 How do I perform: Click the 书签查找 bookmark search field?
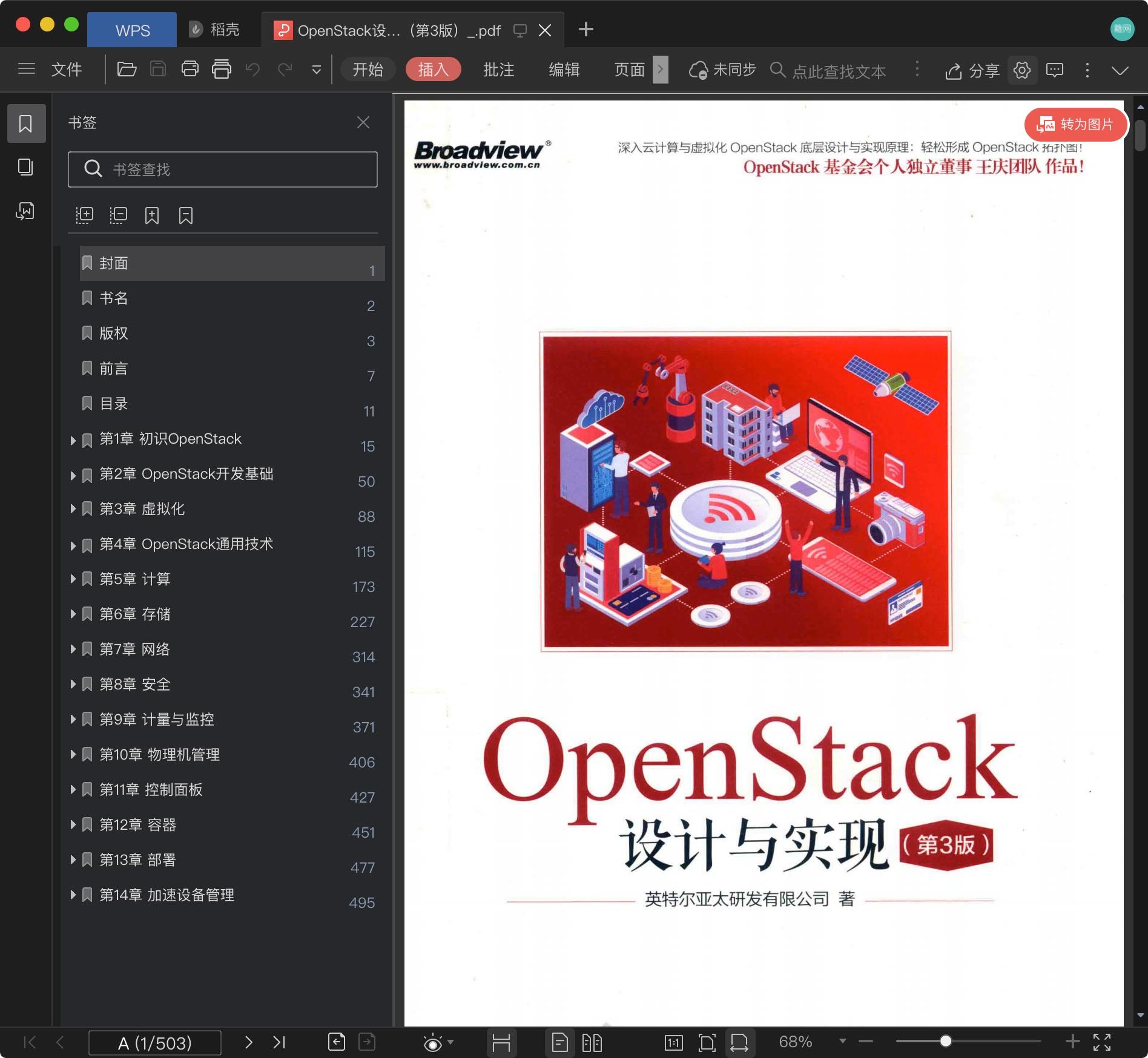(x=223, y=169)
